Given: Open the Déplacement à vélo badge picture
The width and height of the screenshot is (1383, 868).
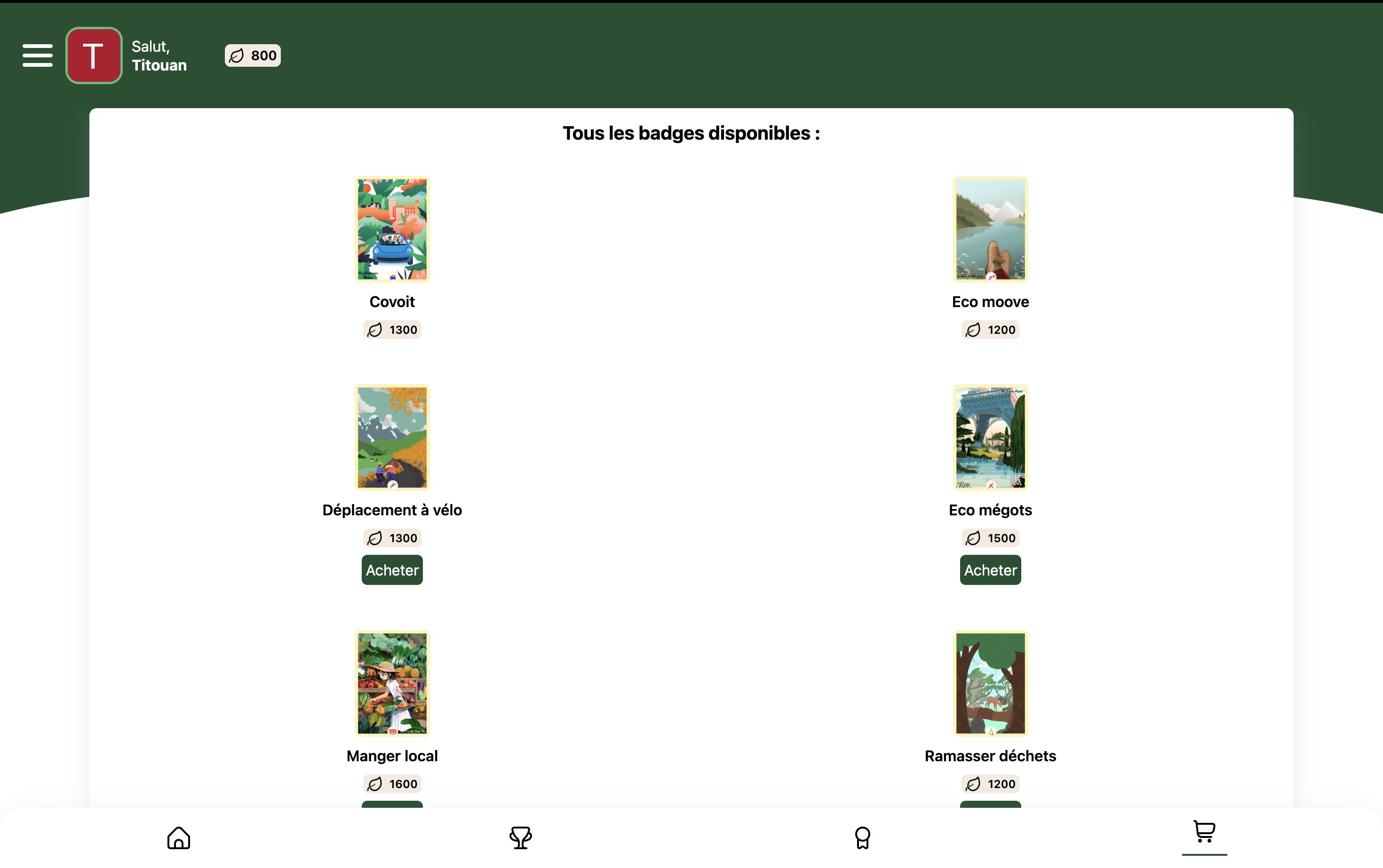Looking at the screenshot, I should point(392,437).
